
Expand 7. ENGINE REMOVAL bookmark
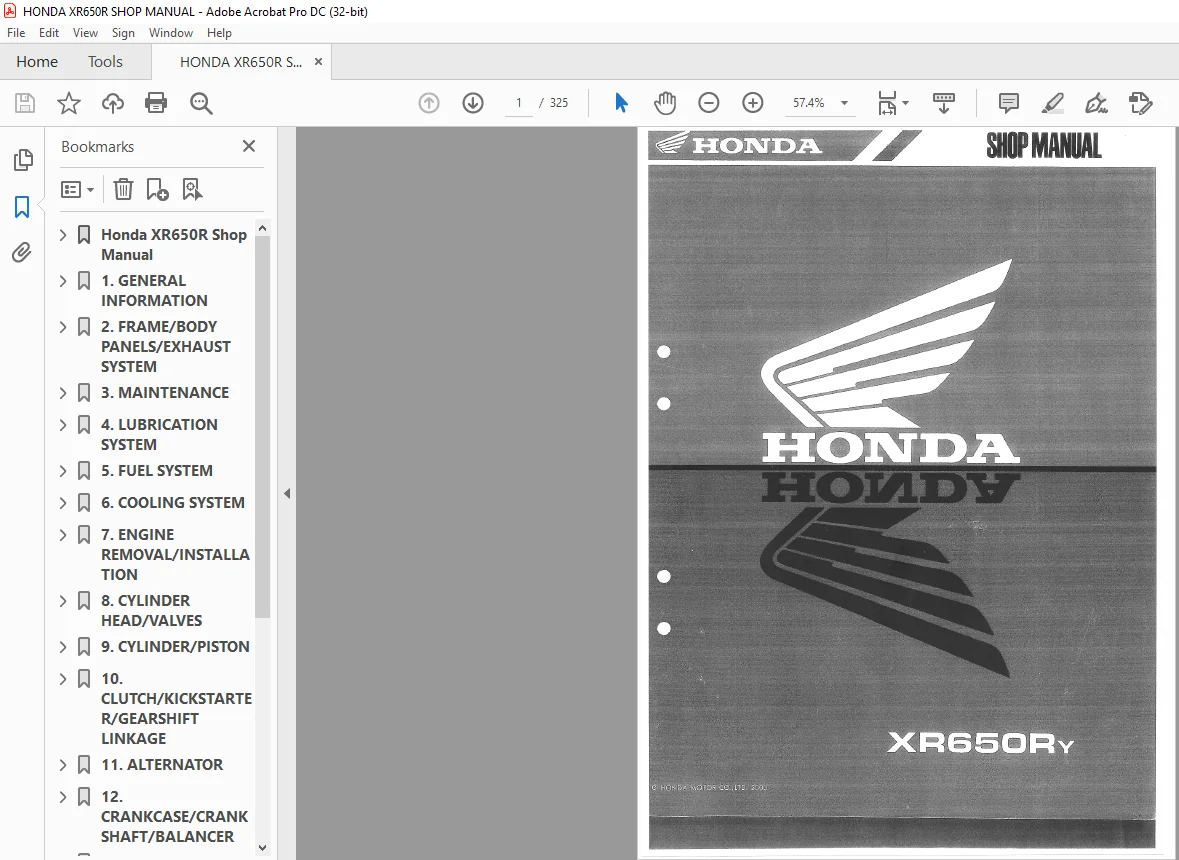pos(63,535)
